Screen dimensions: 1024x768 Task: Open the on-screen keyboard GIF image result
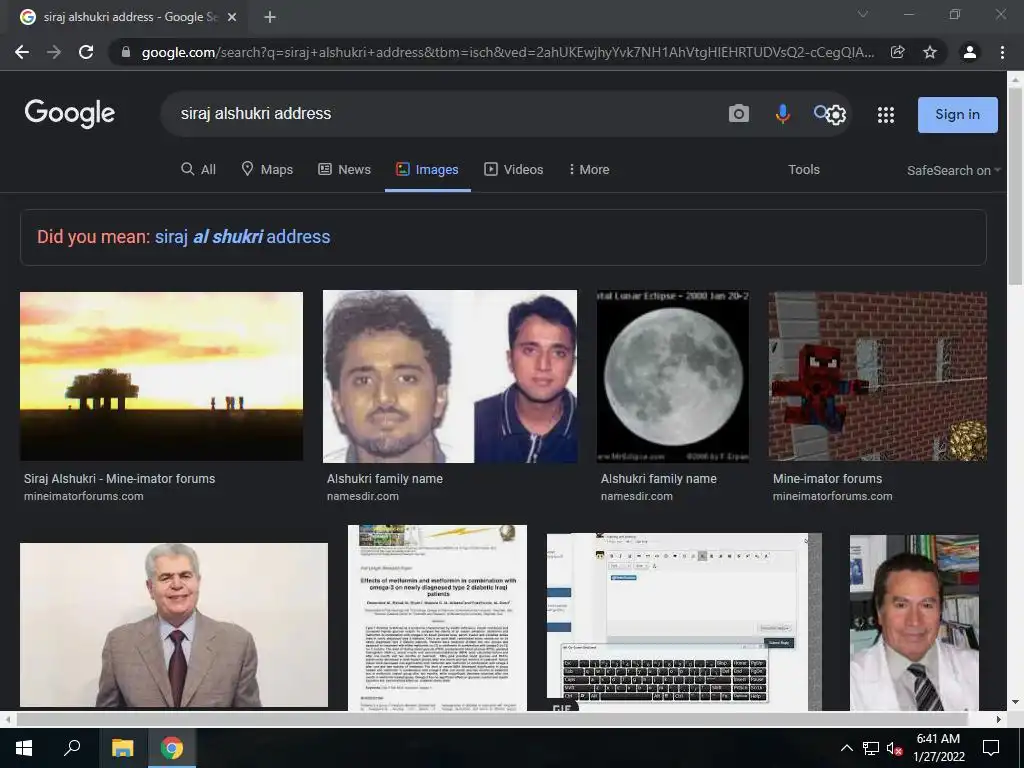click(x=684, y=622)
